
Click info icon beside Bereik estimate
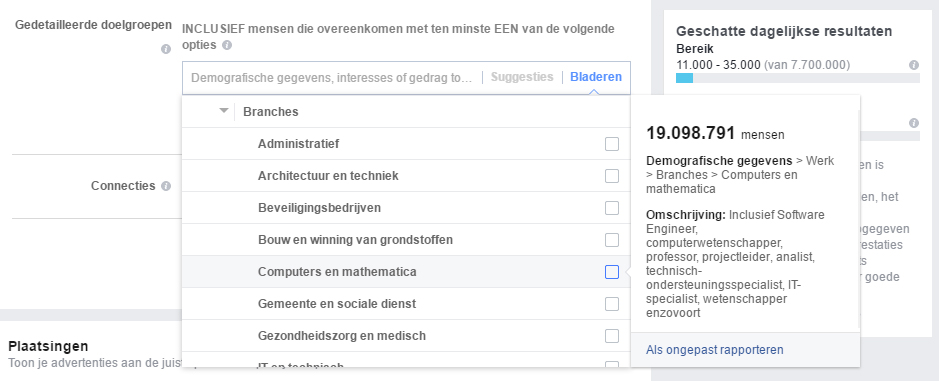pyautogui.click(x=914, y=65)
